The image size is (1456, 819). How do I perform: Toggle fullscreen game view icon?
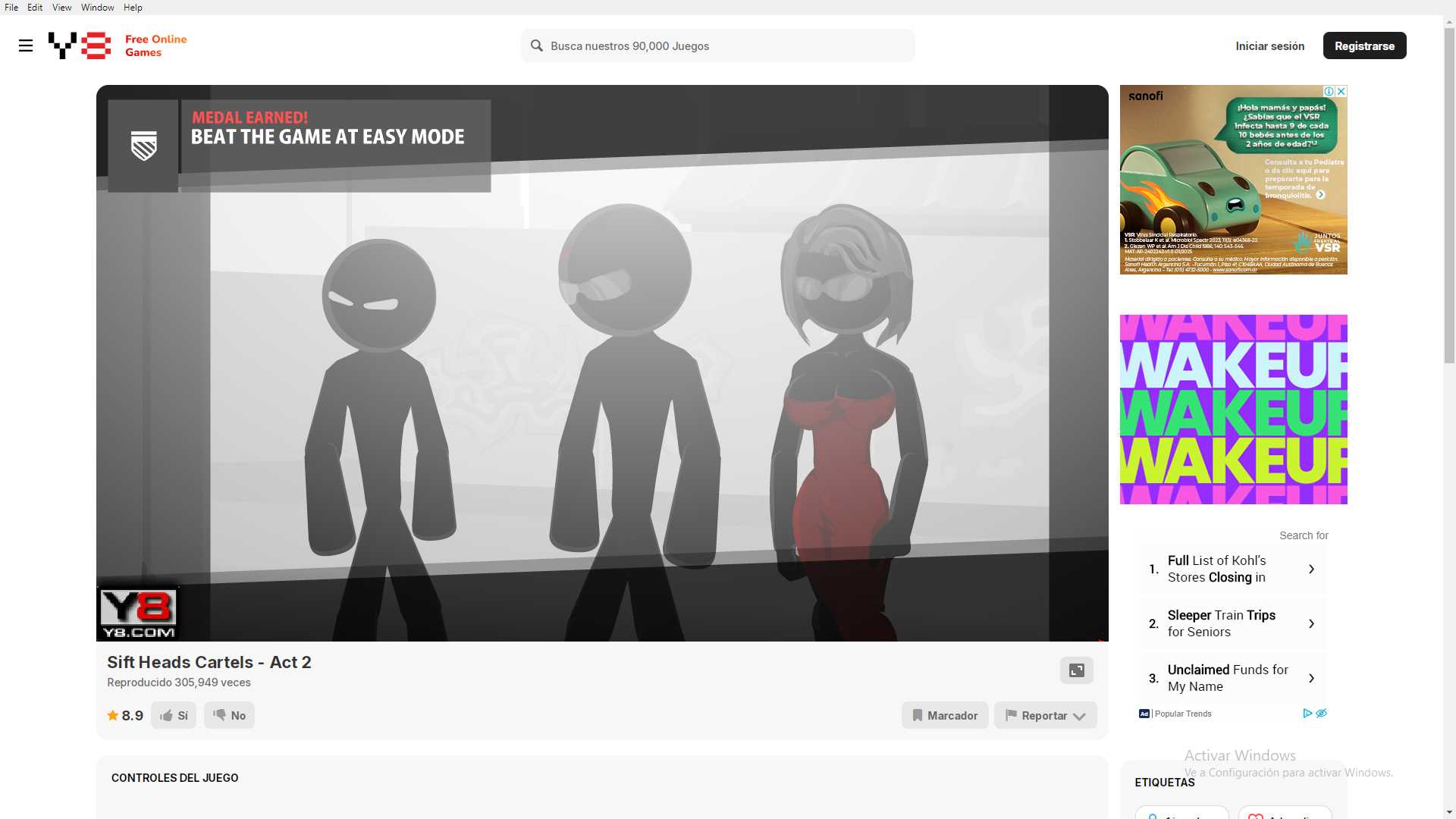click(x=1076, y=670)
